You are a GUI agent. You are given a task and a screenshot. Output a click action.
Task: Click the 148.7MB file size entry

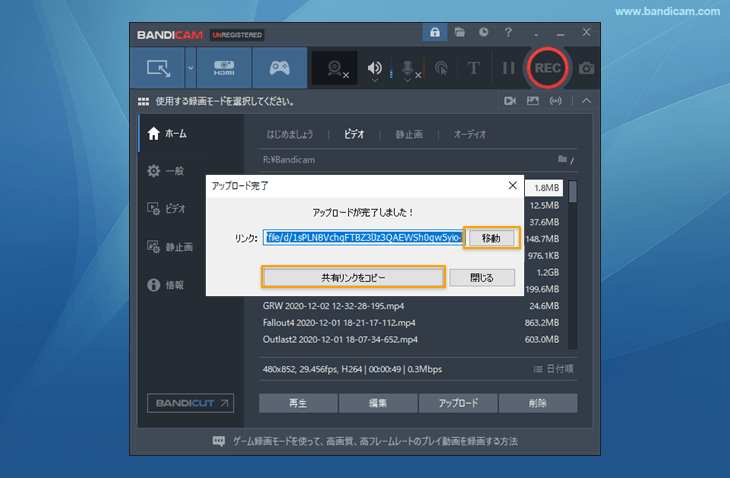click(x=542, y=239)
